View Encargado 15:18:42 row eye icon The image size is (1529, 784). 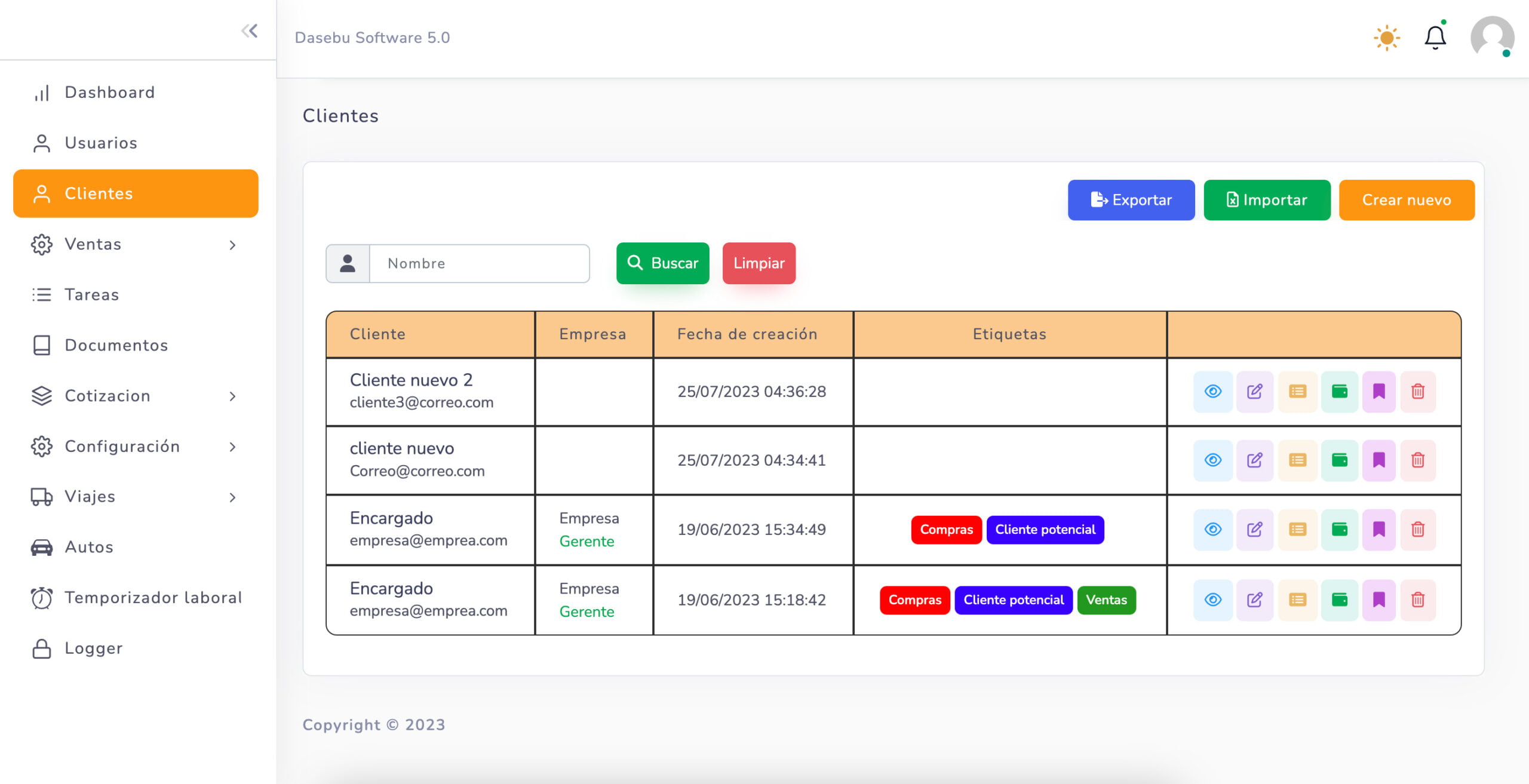[1213, 600]
